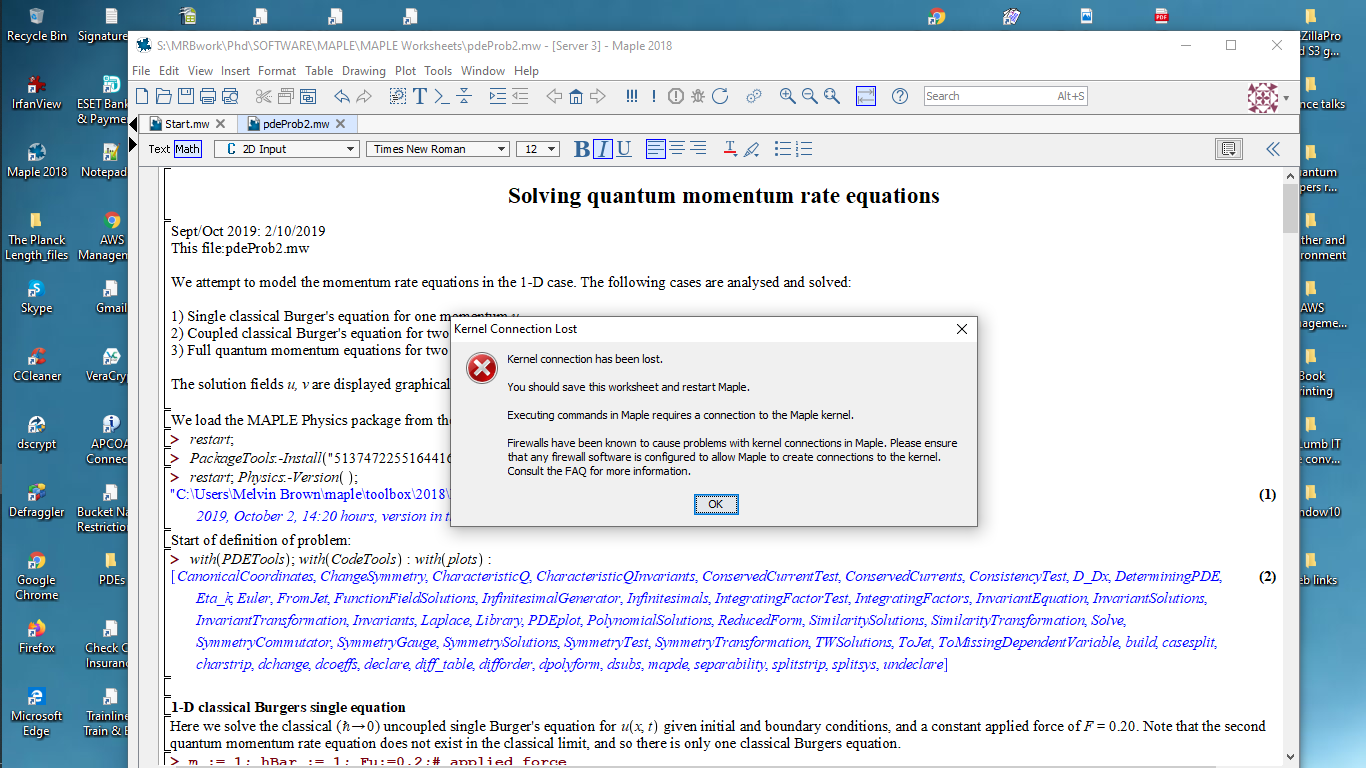
Task: Outdent the section using the outdent icon
Action: tap(519, 96)
